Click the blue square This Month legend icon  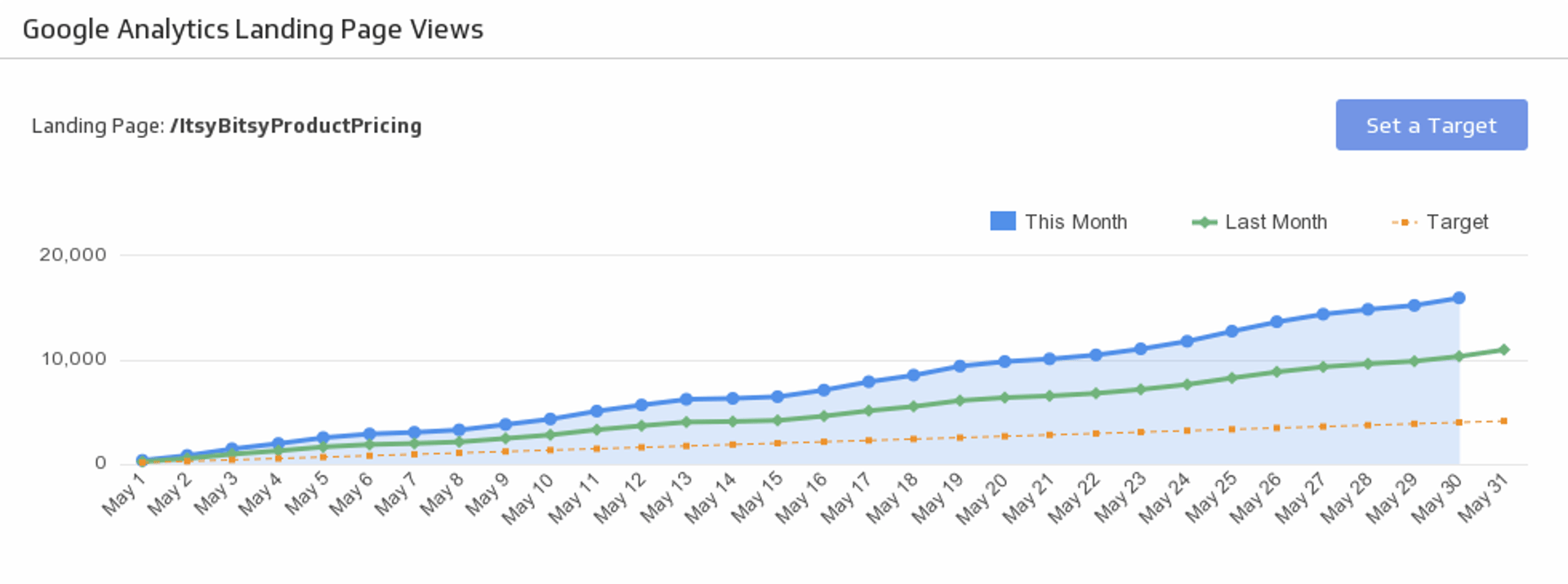[1003, 221]
